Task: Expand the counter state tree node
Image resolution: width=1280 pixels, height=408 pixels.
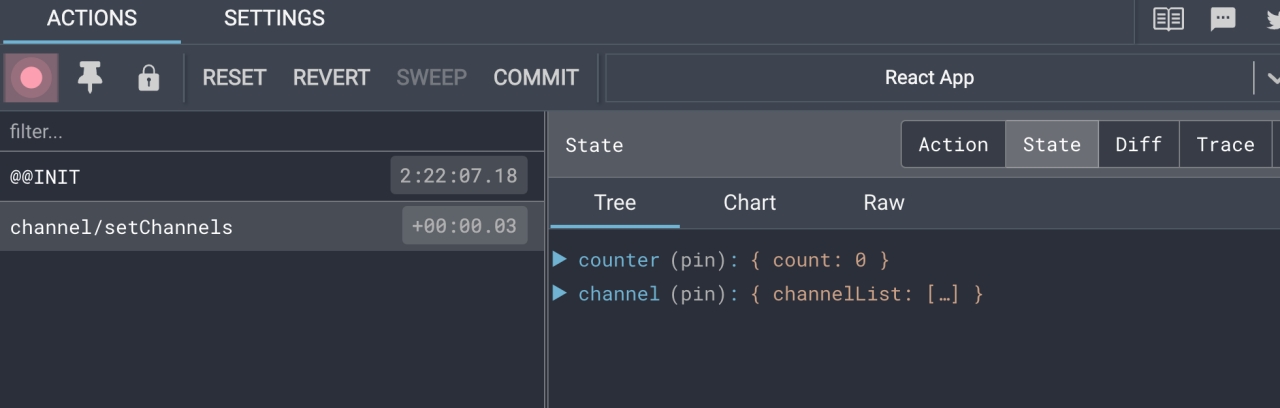Action: pyautogui.click(x=560, y=260)
